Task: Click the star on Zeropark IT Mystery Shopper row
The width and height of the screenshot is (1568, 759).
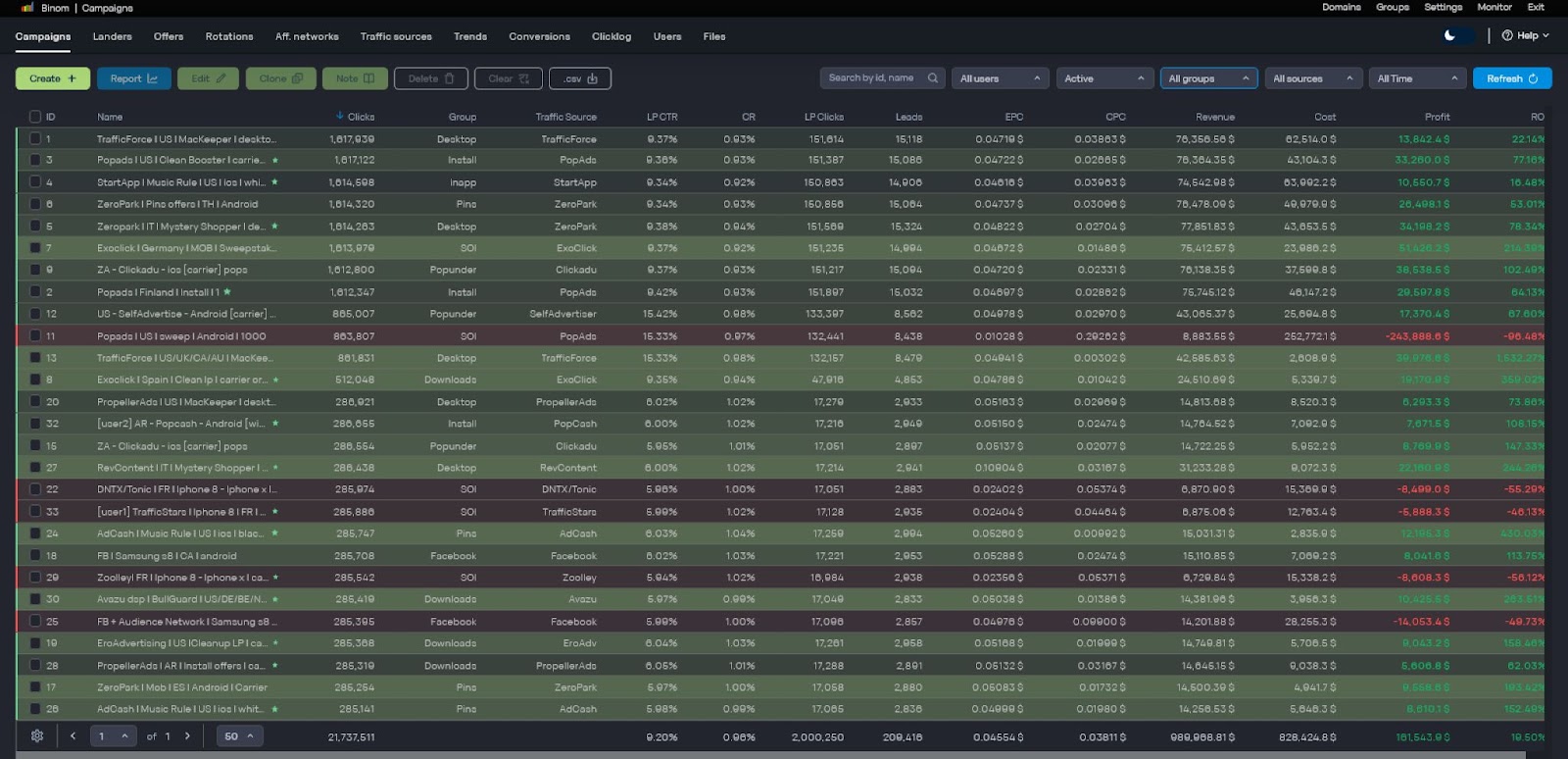Action: coord(274,227)
